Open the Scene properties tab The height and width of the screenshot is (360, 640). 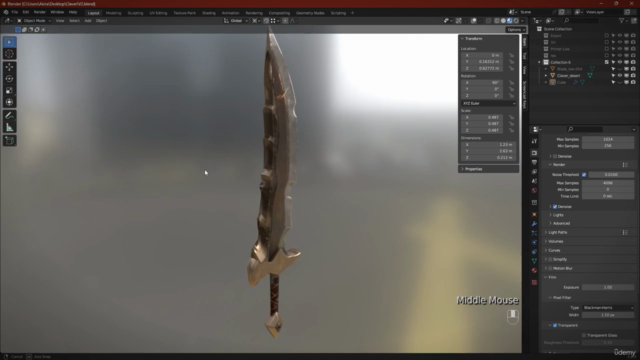coord(534,181)
